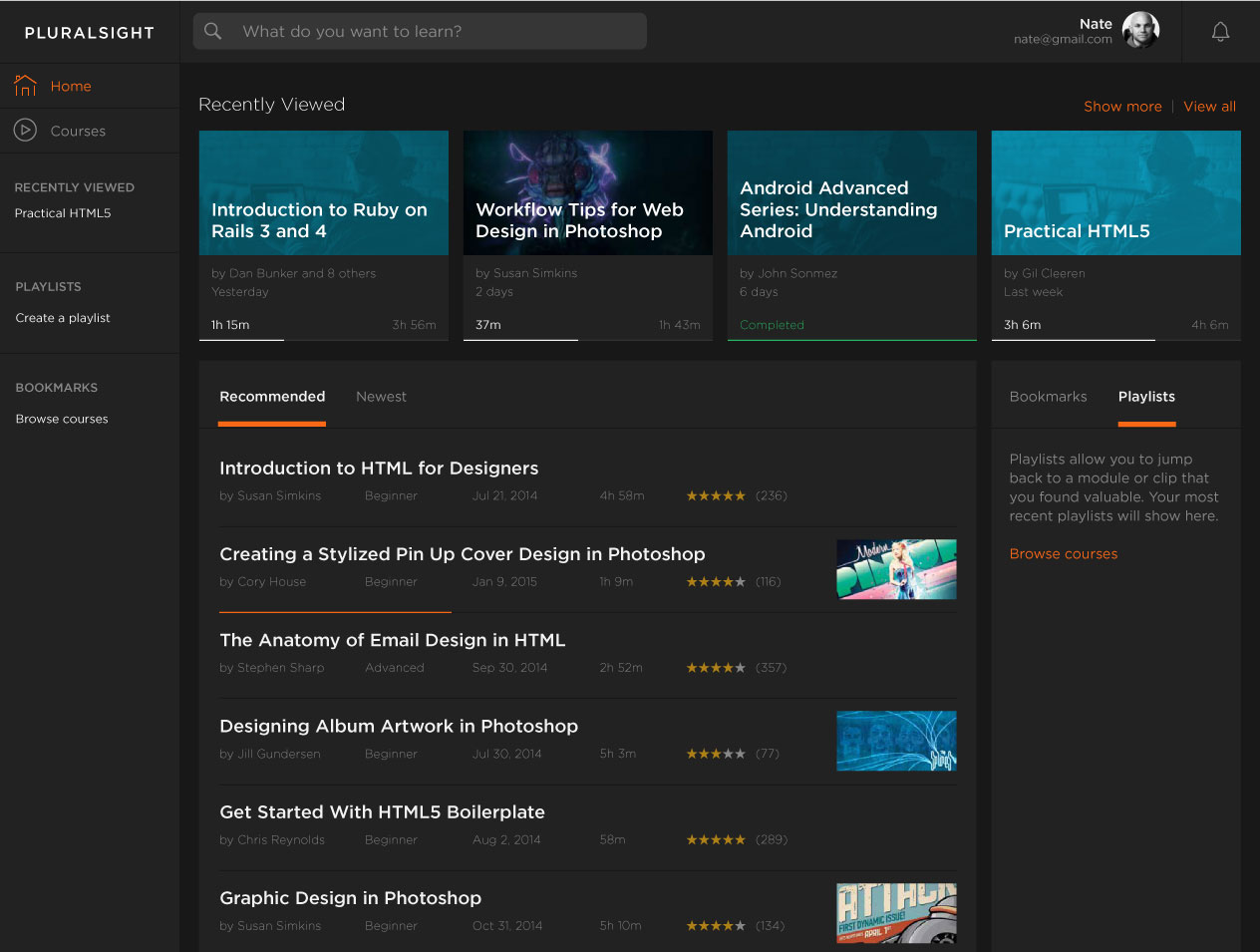This screenshot has height=952, width=1260.
Task: Click the Graphic Design in Photoshop thumbnail
Action: click(x=896, y=913)
